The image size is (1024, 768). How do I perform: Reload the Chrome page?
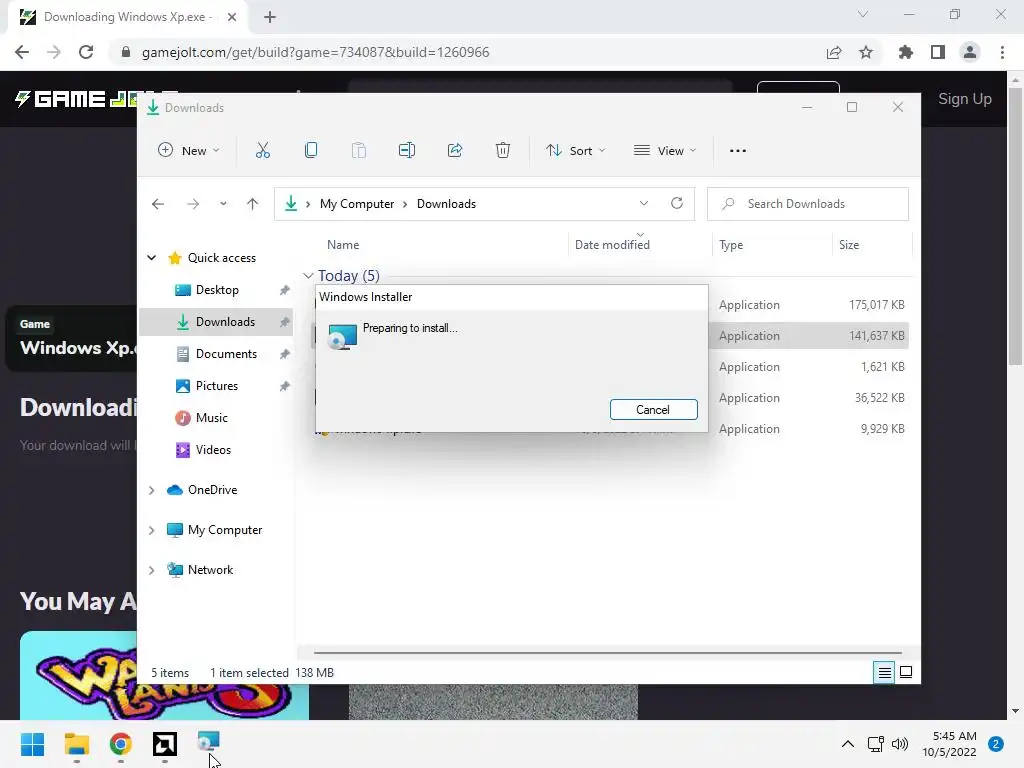pos(86,52)
